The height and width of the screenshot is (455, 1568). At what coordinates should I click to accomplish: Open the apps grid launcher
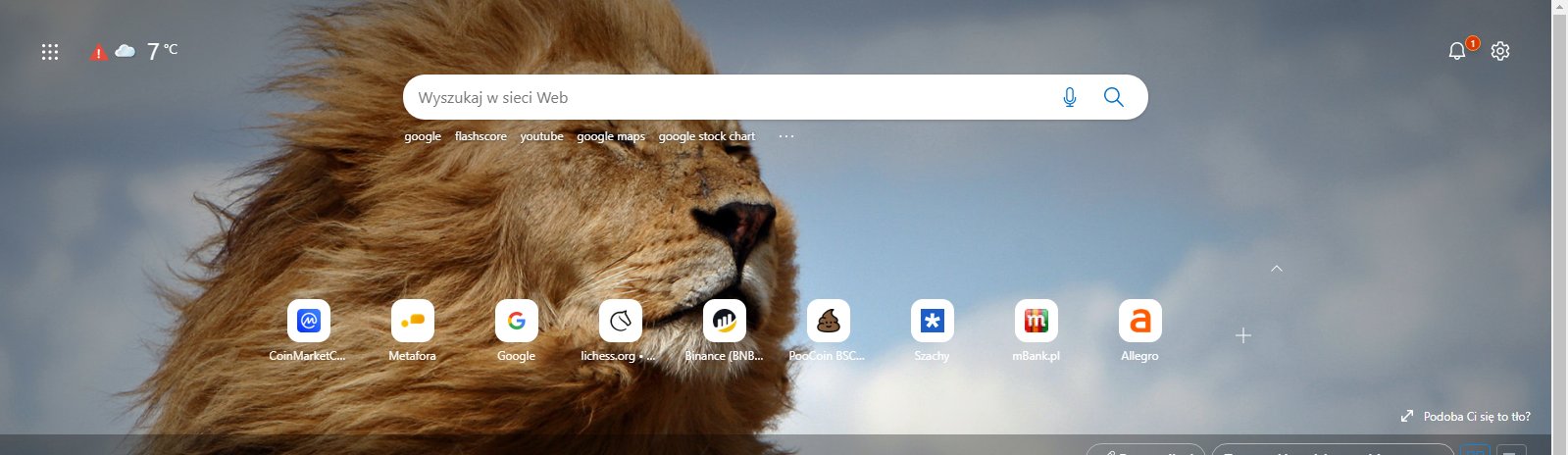pyautogui.click(x=50, y=52)
